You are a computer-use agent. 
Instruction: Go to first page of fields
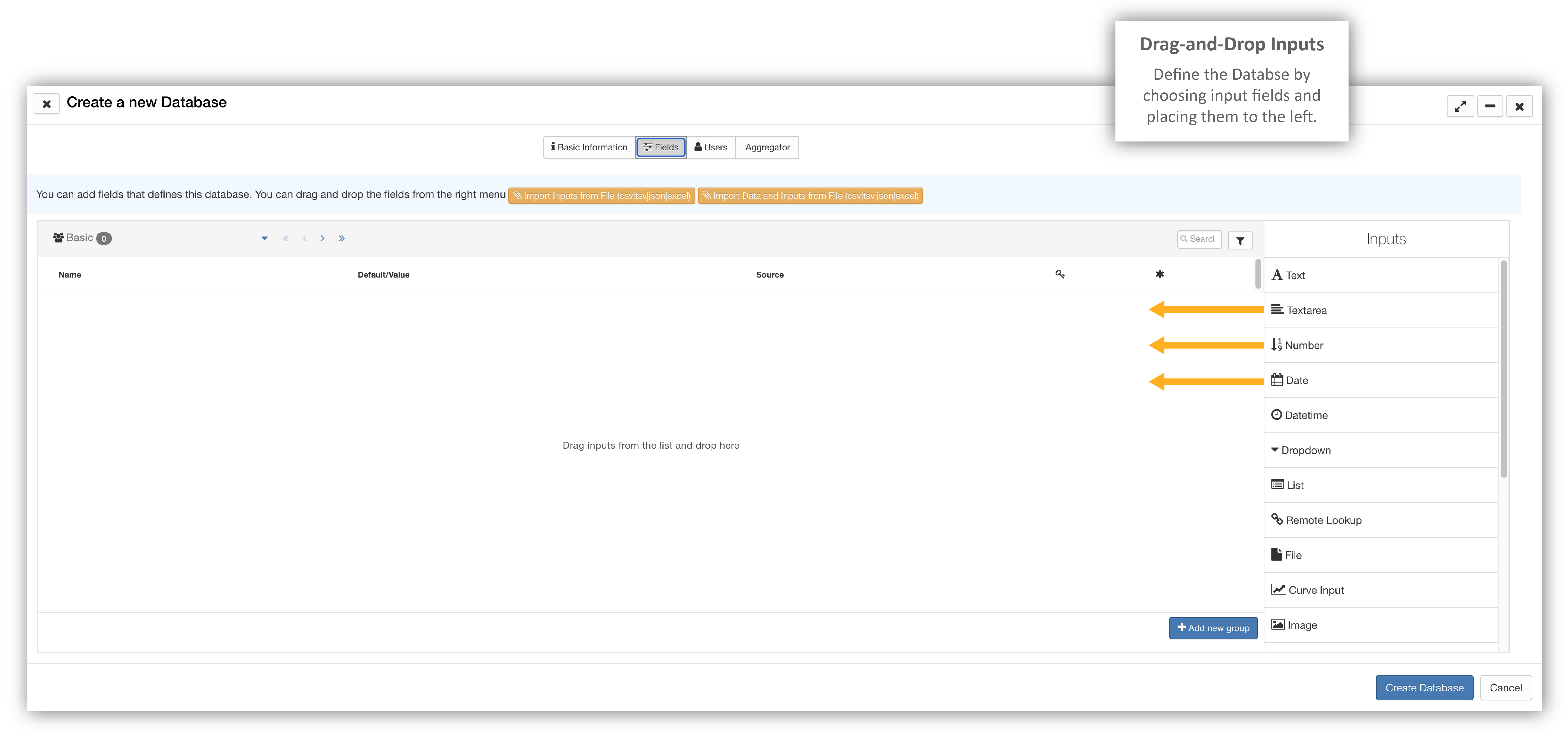click(x=285, y=239)
